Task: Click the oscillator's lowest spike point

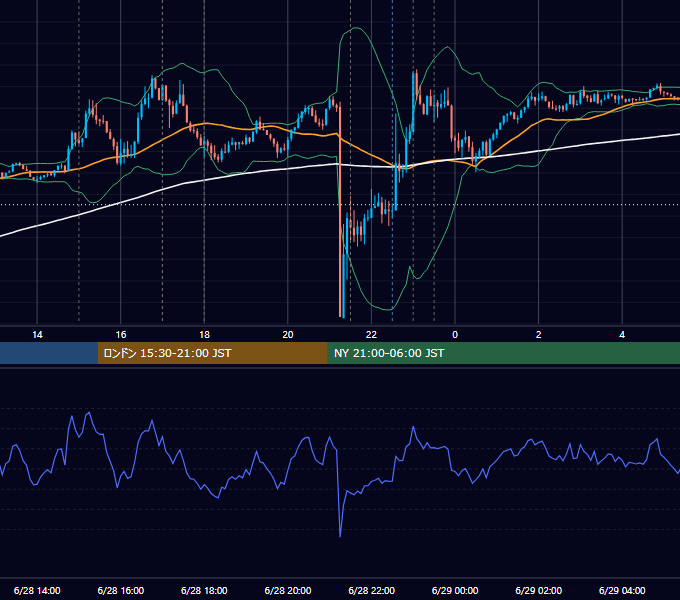Action: pyautogui.click(x=340, y=536)
